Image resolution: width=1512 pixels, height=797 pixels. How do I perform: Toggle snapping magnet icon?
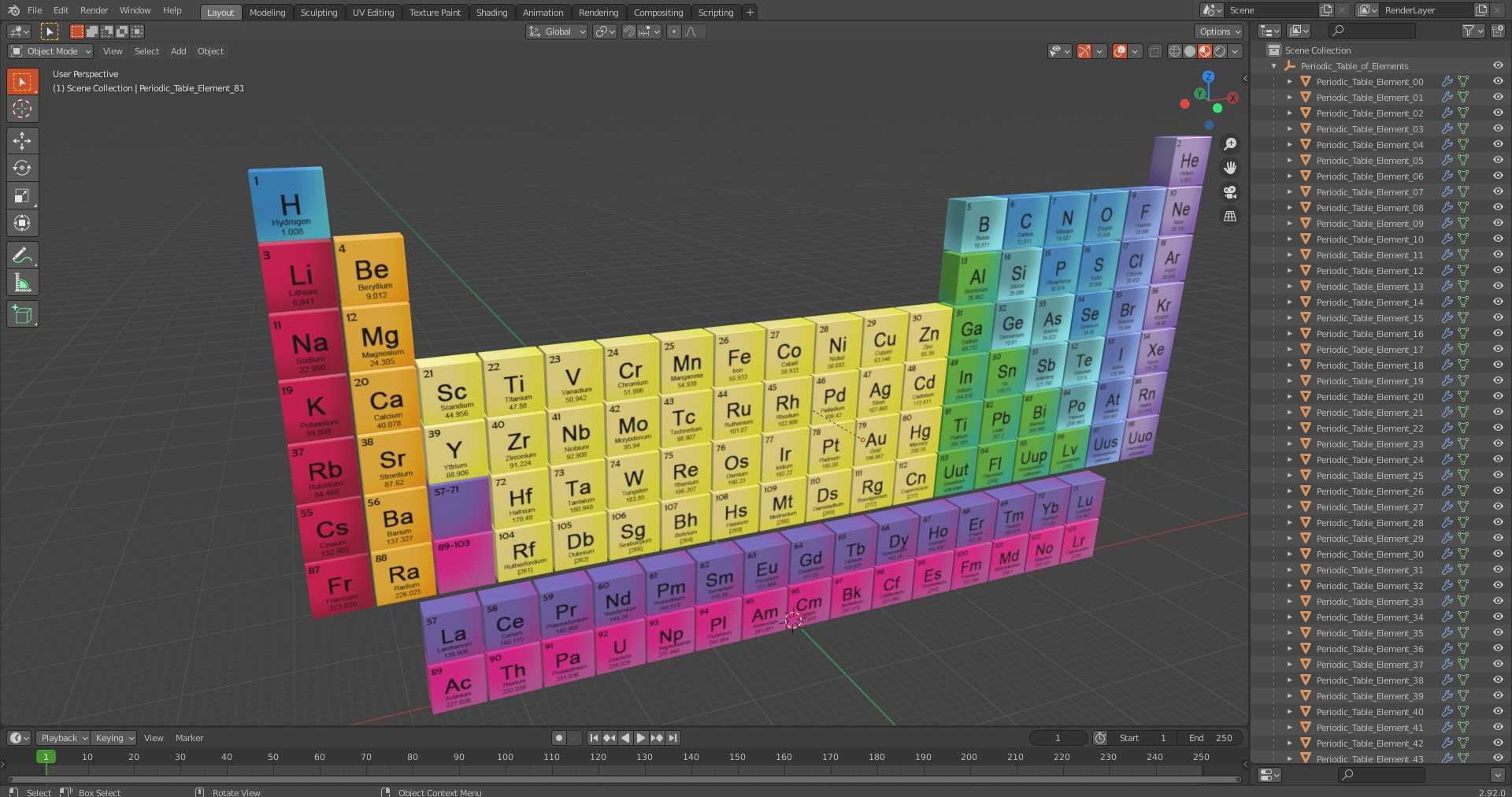629,32
